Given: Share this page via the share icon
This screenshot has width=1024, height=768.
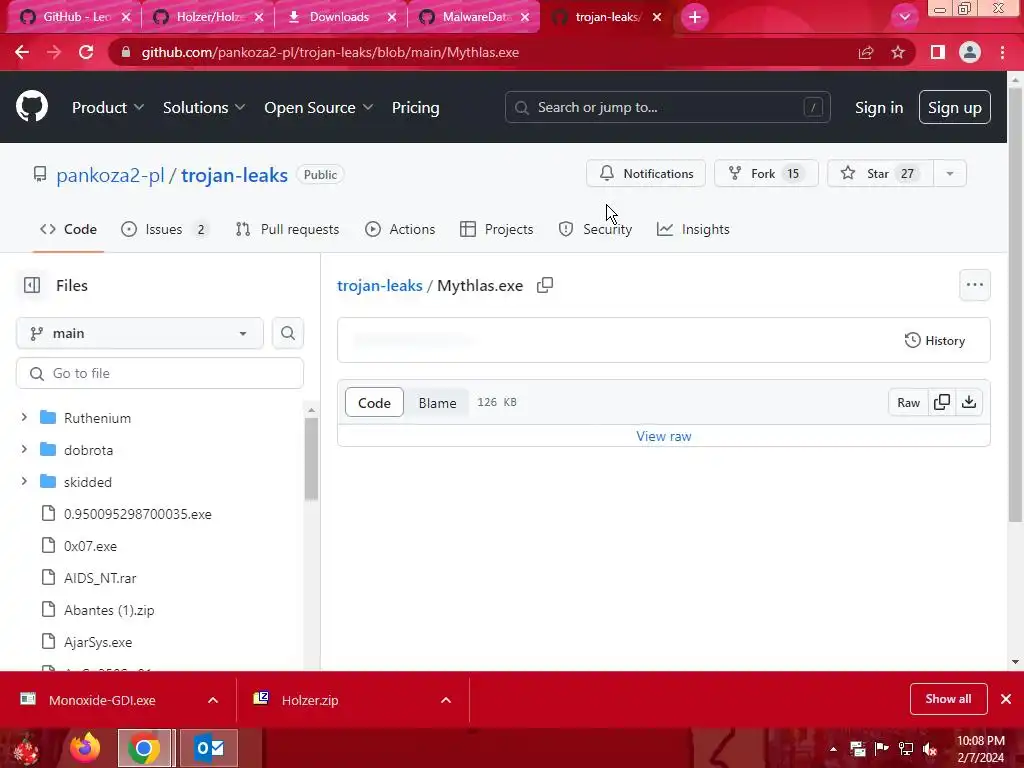Looking at the screenshot, I should (x=866, y=52).
